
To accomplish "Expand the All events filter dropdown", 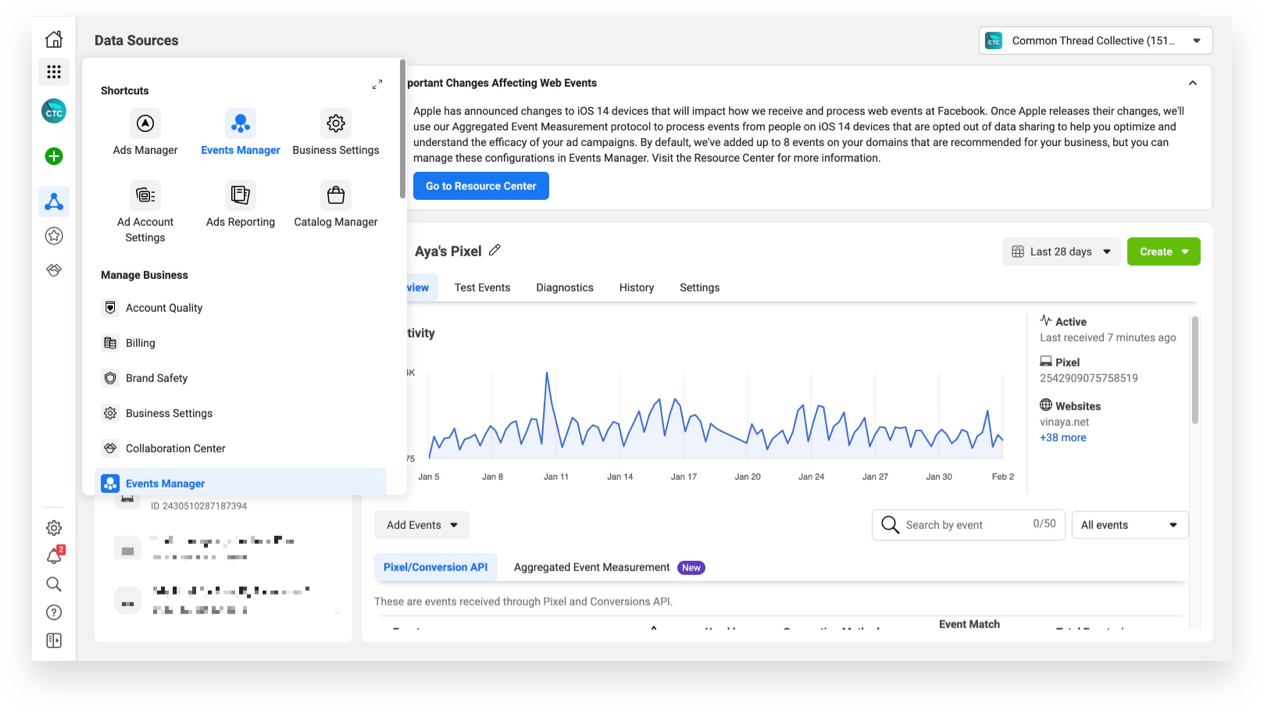I will pyautogui.click(x=1129, y=525).
